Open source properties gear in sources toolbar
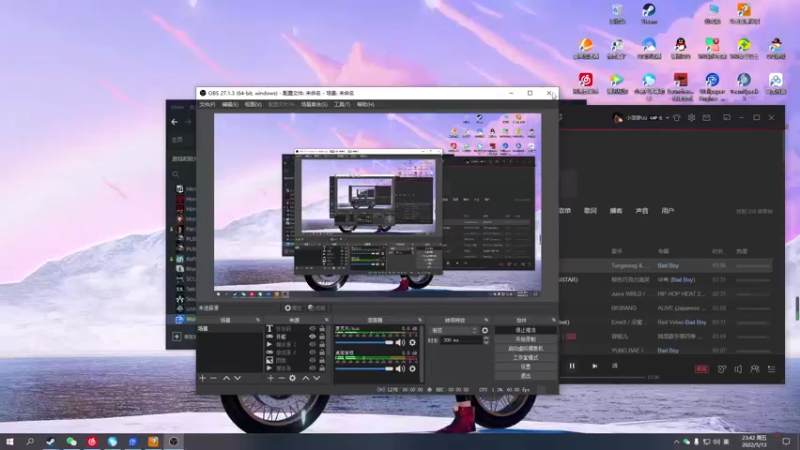The height and width of the screenshot is (450, 800). tap(292, 378)
